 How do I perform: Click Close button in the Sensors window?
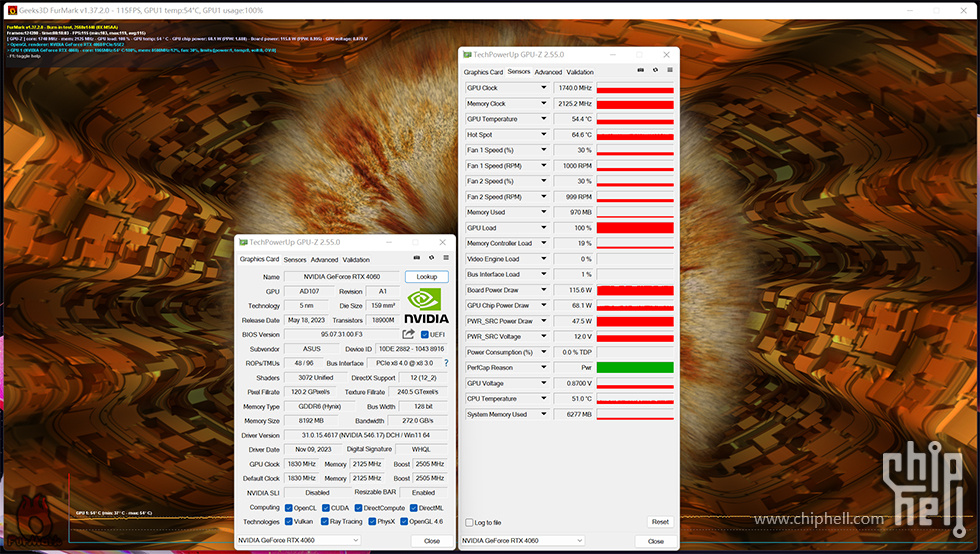pos(656,541)
